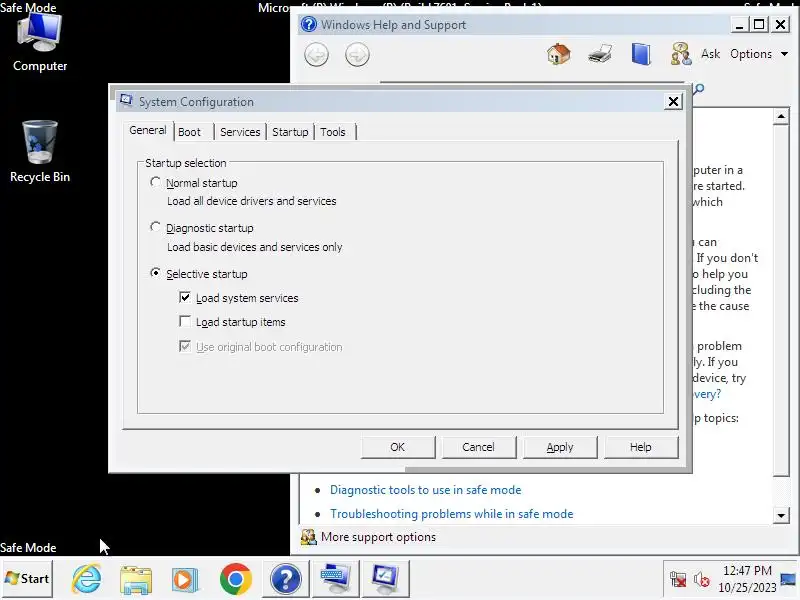Viewport: 800px width, 600px height.
Task: Select the Normal startup radio button
Action: pyautogui.click(x=155, y=182)
